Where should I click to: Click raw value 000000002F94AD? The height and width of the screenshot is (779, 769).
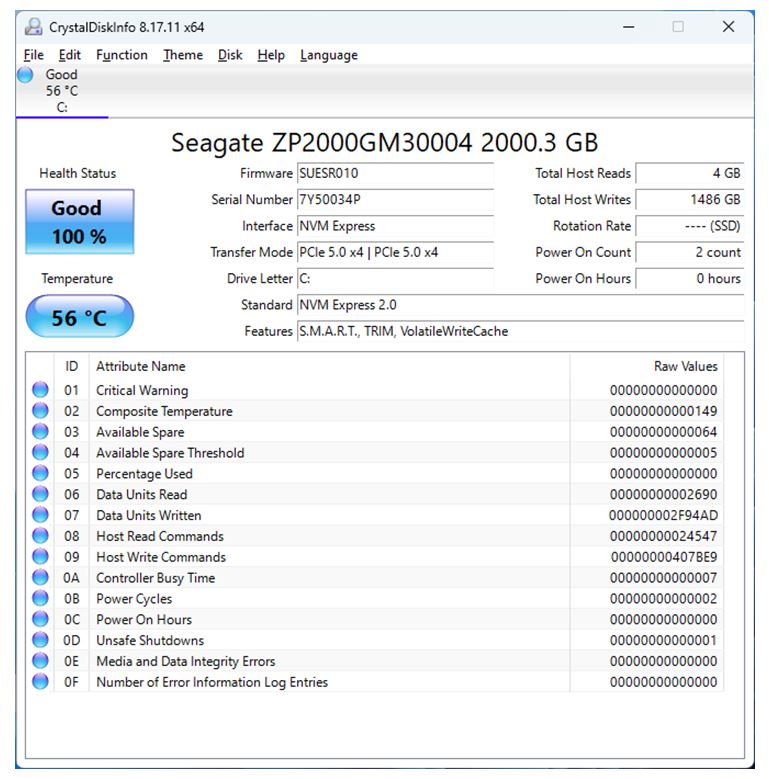664,516
